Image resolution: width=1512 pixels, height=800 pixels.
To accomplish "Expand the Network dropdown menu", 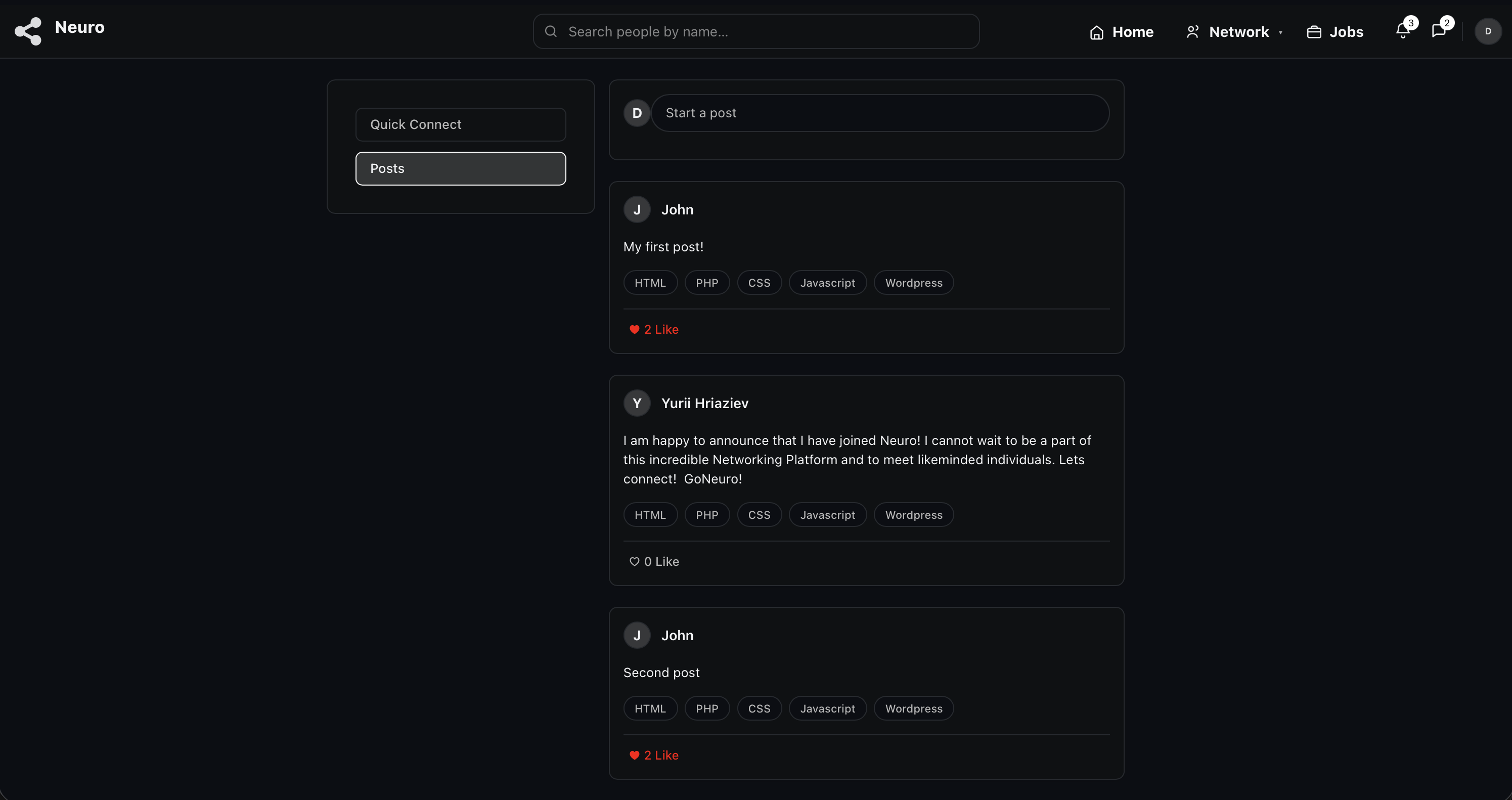I will 1238,32.
